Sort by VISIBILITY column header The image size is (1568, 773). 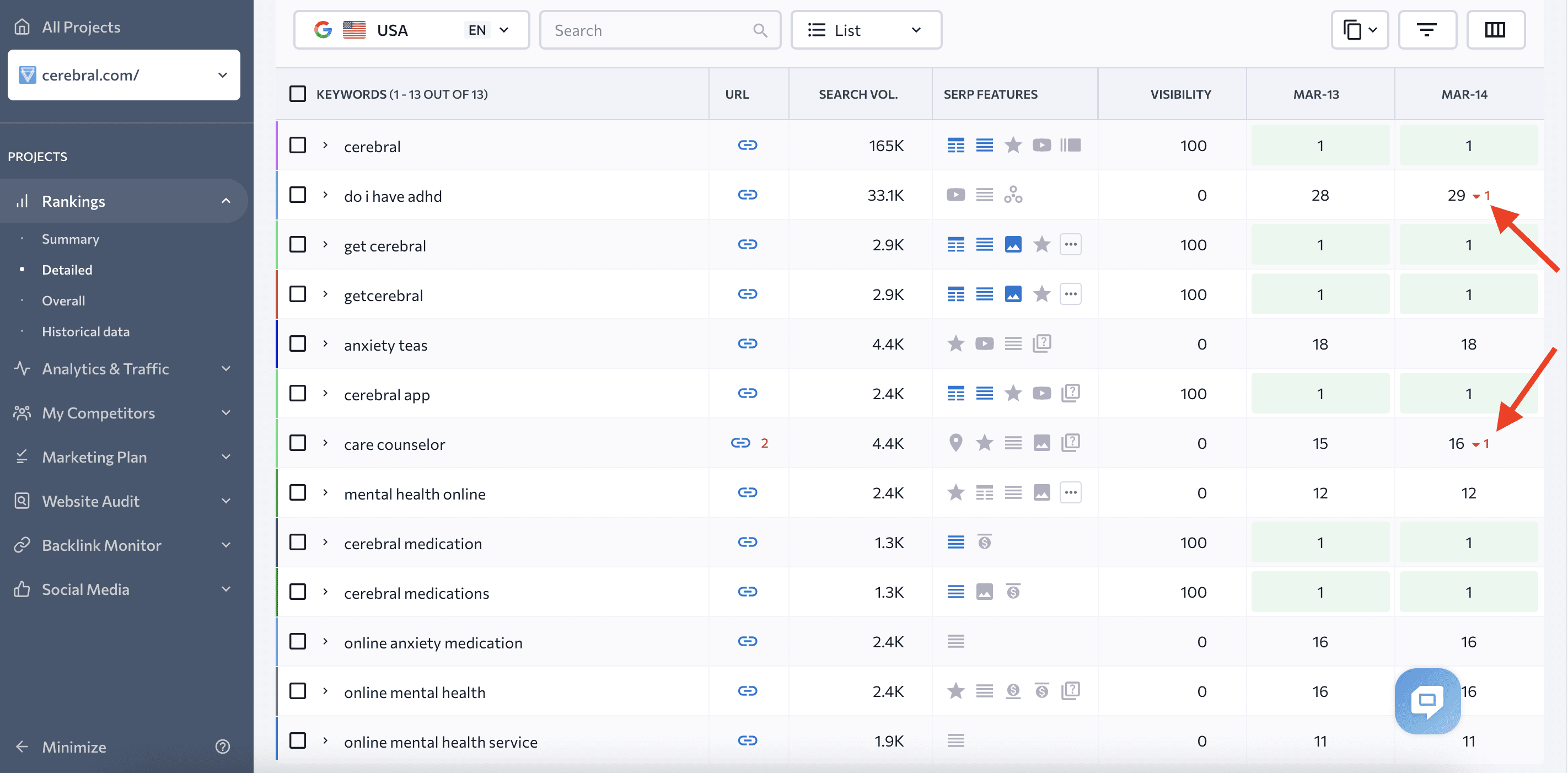tap(1180, 94)
